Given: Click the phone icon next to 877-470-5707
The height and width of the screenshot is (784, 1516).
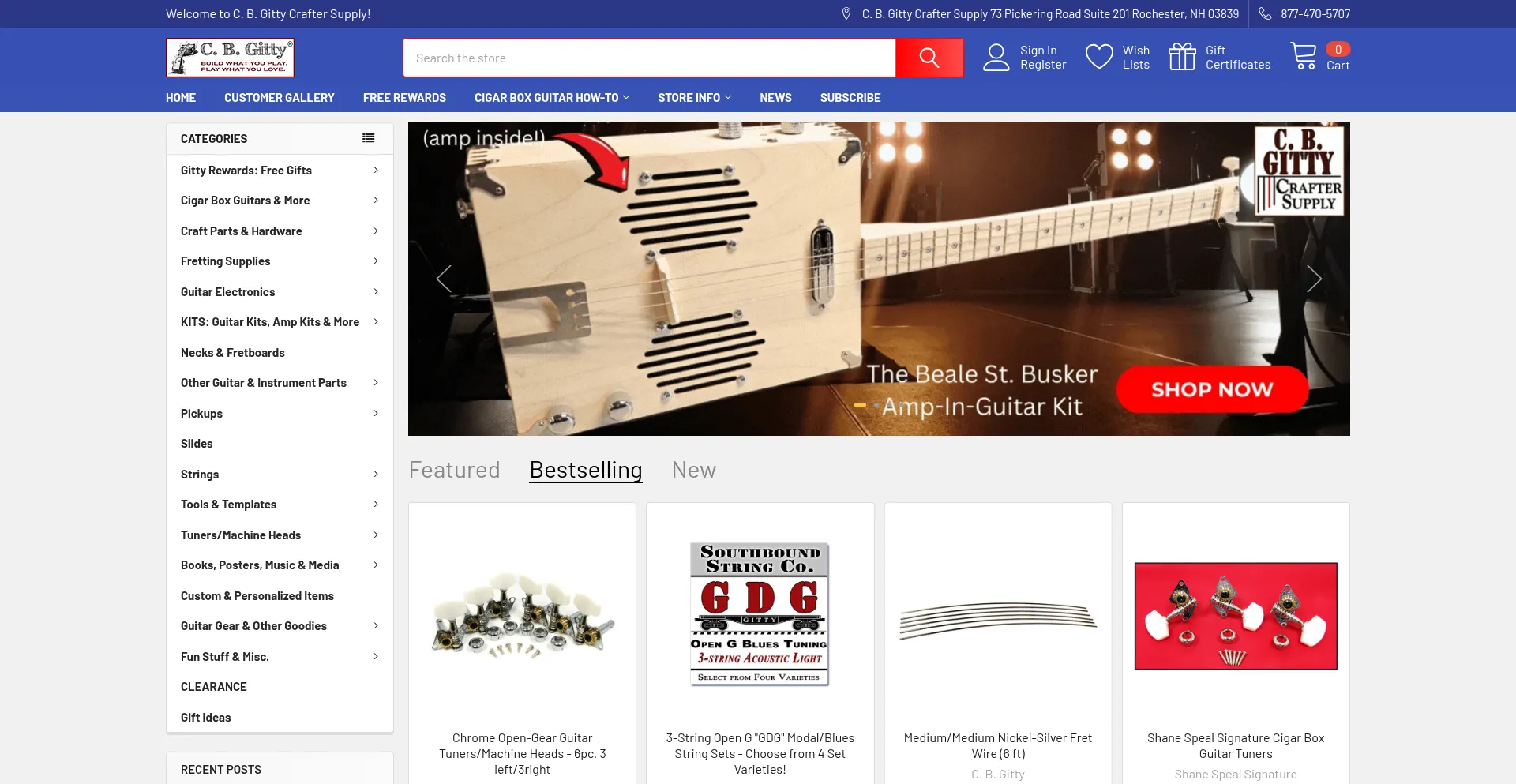Looking at the screenshot, I should click(1265, 13).
